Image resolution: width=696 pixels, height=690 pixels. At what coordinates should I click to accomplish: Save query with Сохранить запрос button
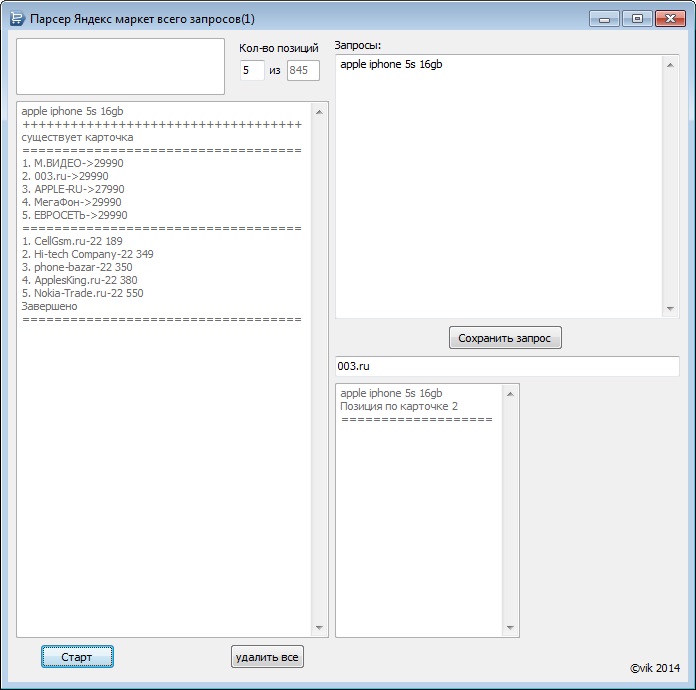tap(505, 338)
